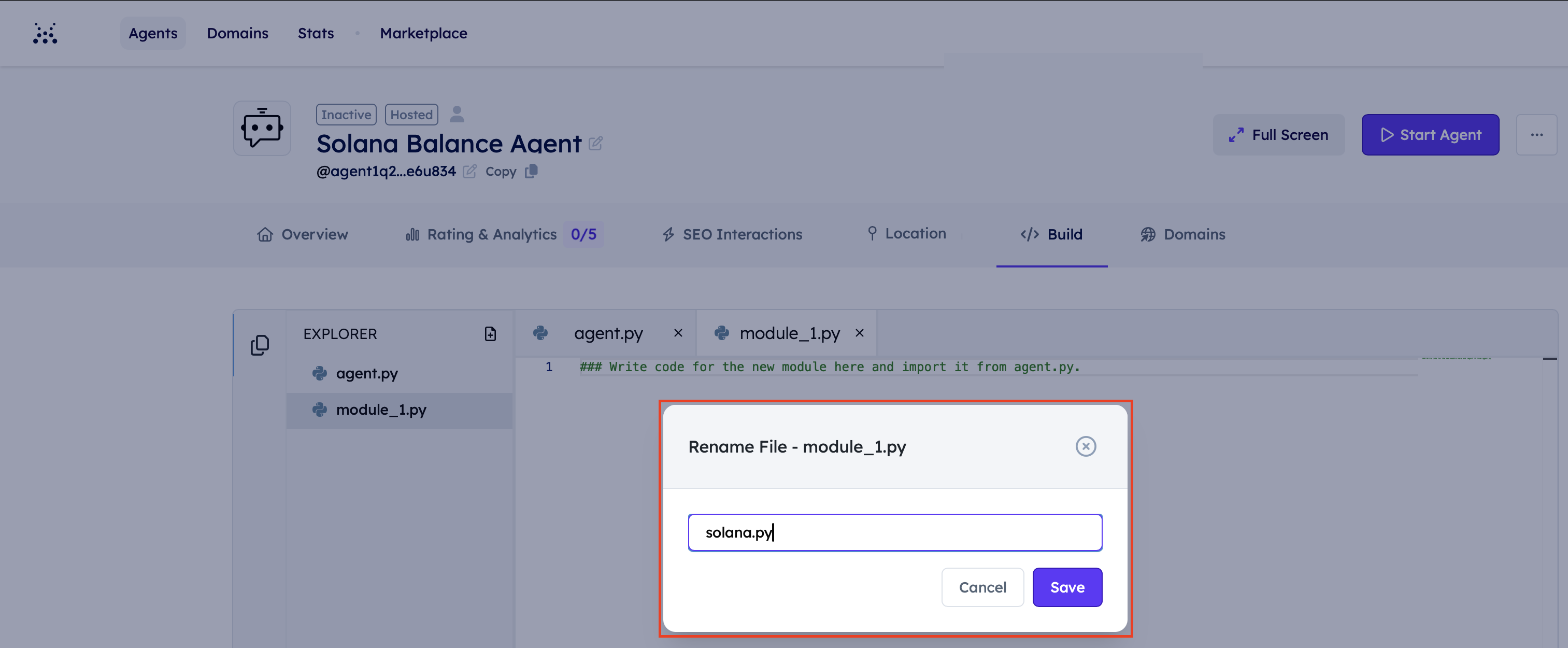The width and height of the screenshot is (1568, 648).
Task: Close the rename dialog with X icon
Action: (x=1085, y=446)
